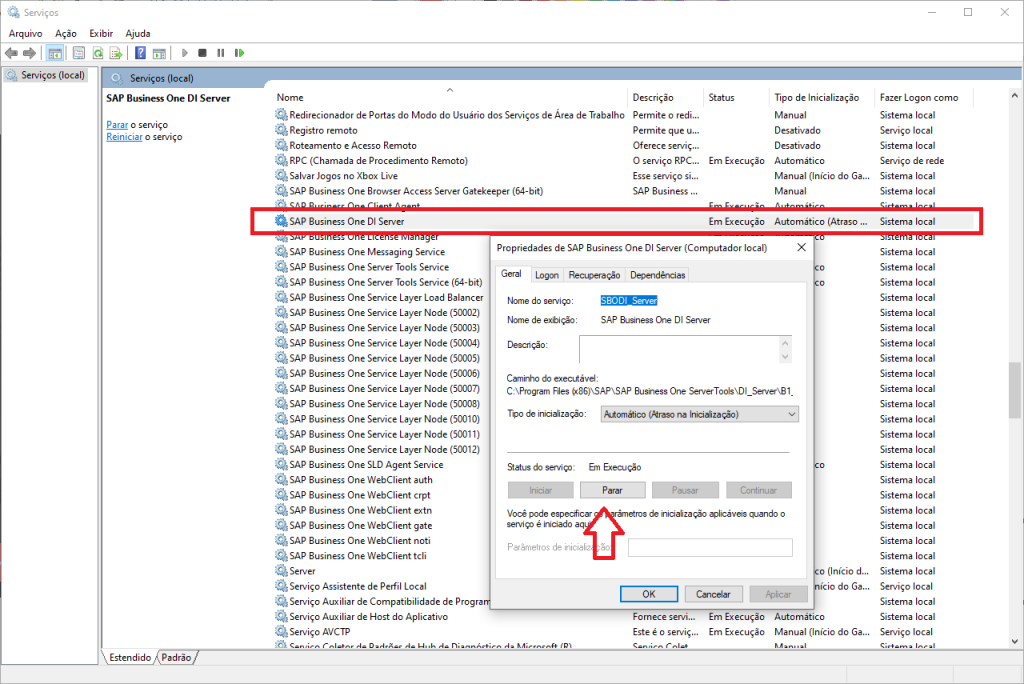Open the Ajuda menu

[x=138, y=33]
